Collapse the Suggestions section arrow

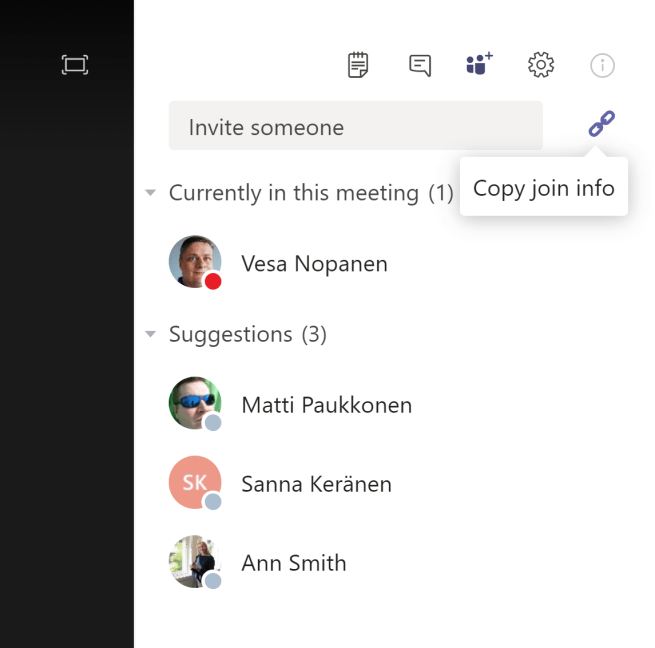(x=151, y=334)
